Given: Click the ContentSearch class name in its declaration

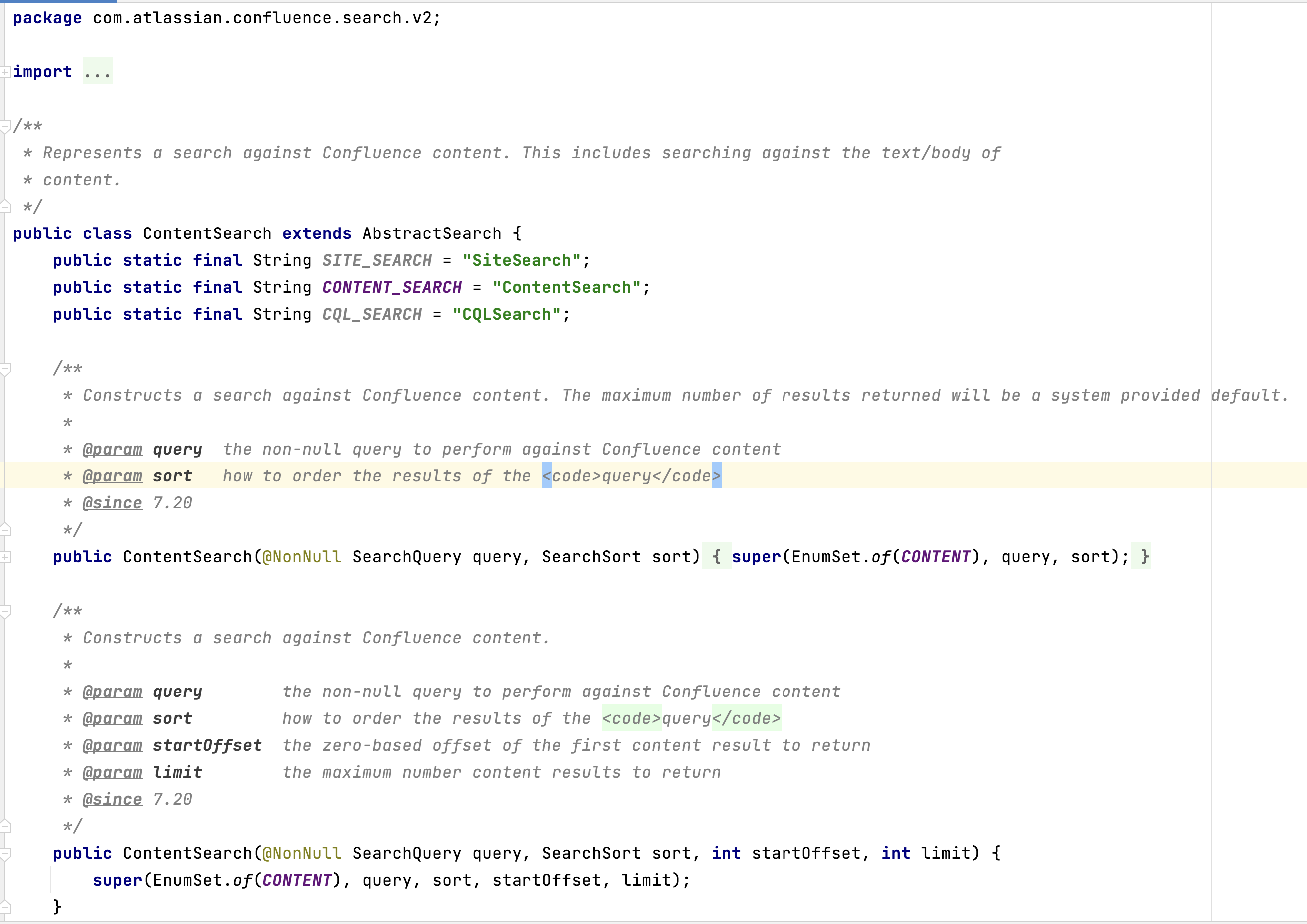Looking at the screenshot, I should click(207, 233).
